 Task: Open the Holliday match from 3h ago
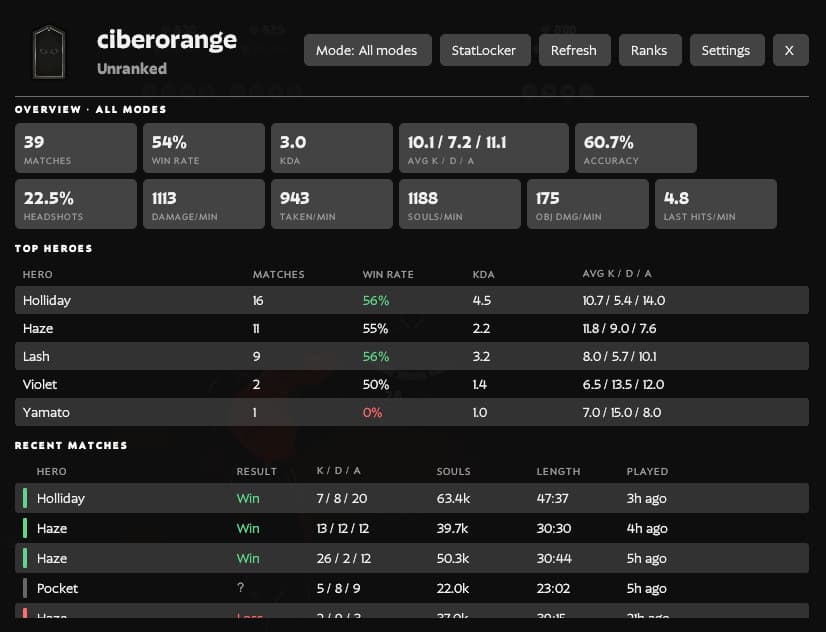[412, 498]
